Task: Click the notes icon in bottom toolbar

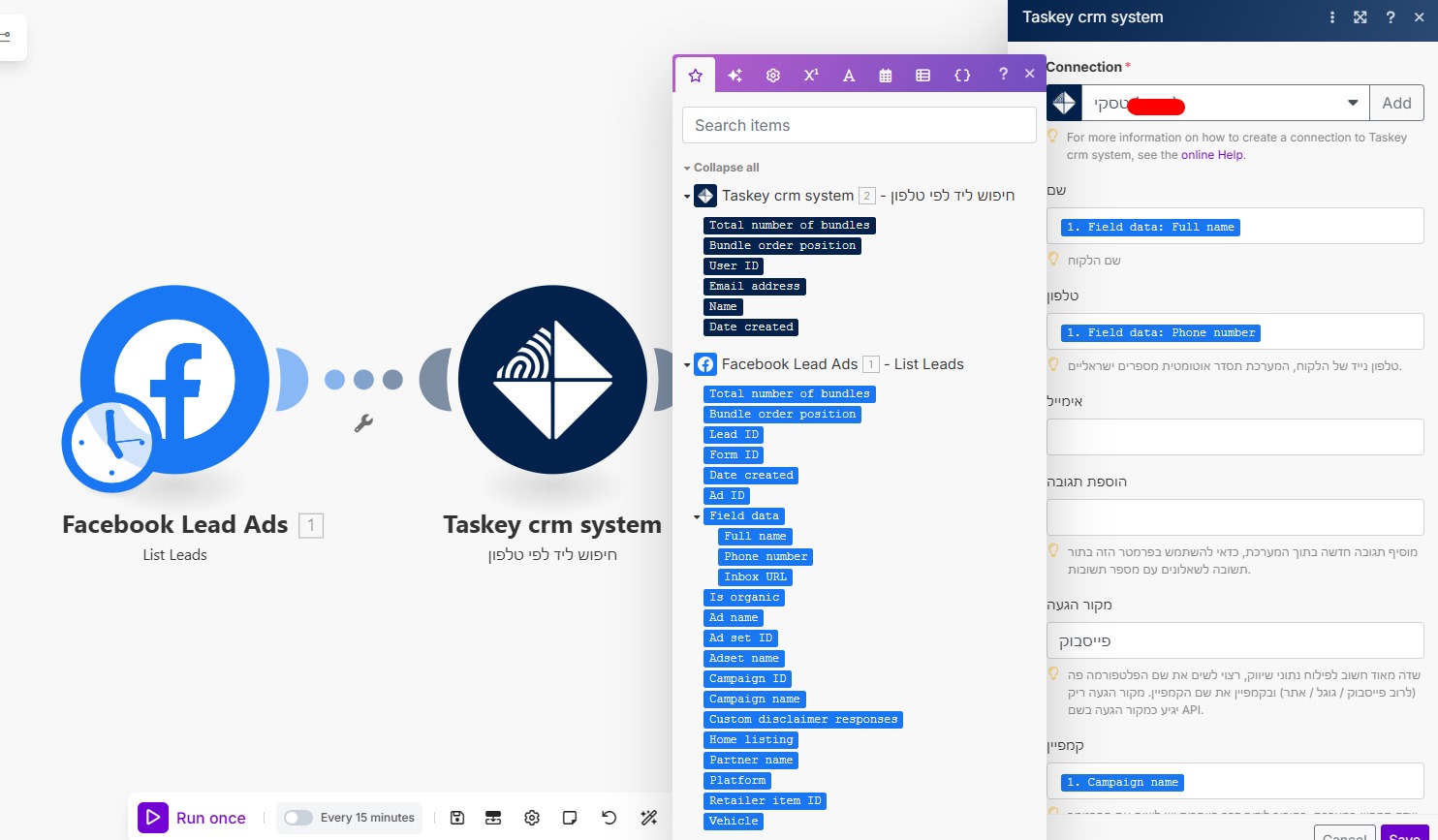Action: point(570,818)
